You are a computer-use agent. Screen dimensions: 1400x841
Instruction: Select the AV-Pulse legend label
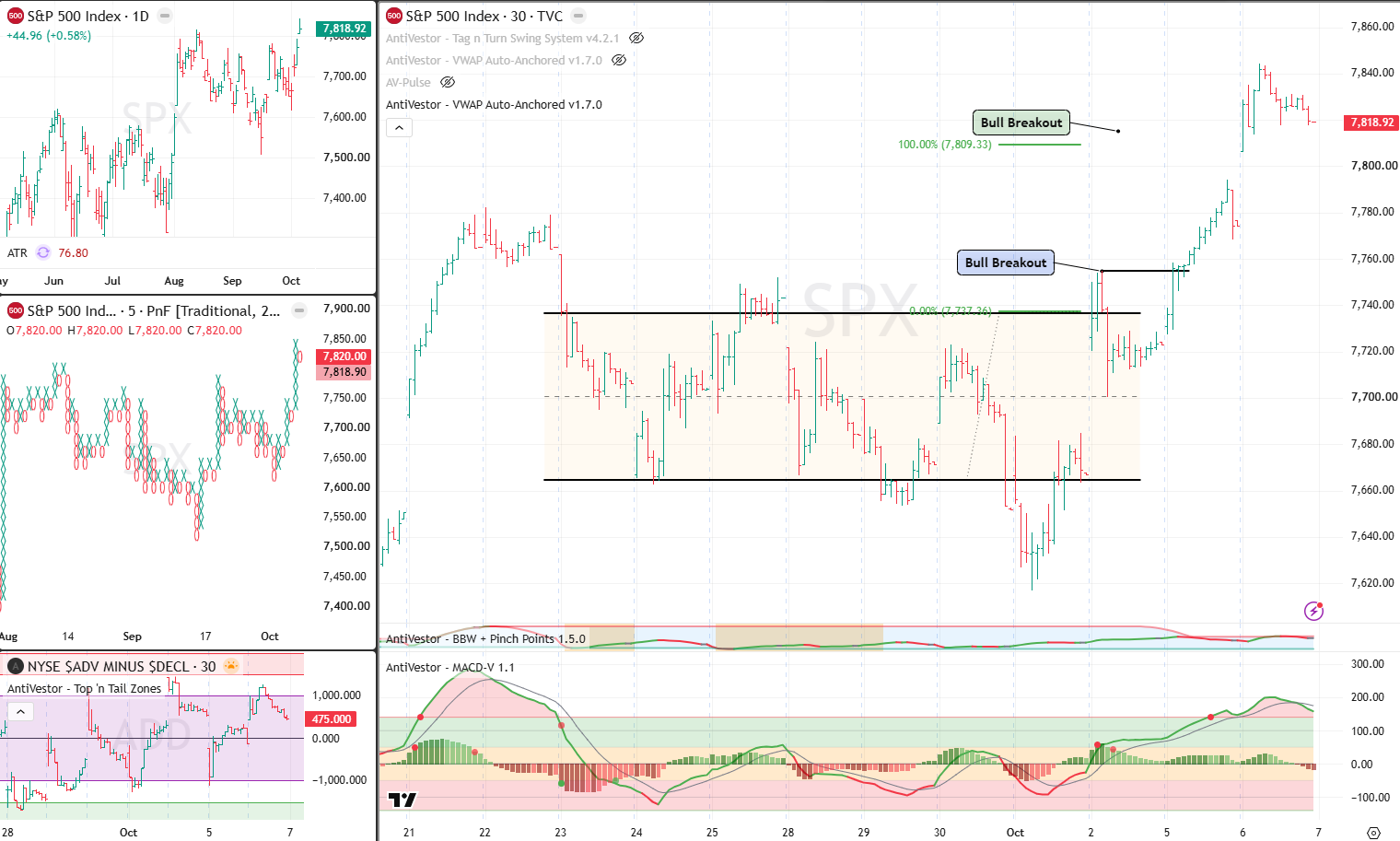[x=408, y=82]
